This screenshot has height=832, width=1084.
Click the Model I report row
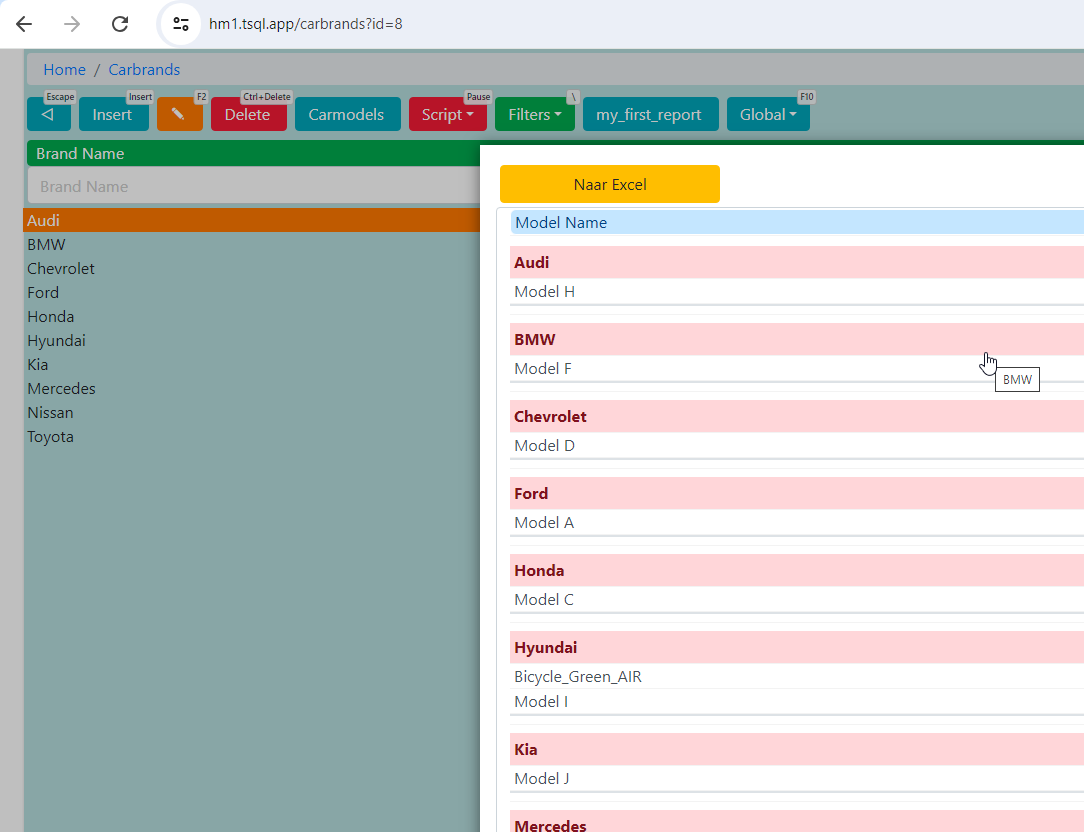pyautogui.click(x=797, y=702)
